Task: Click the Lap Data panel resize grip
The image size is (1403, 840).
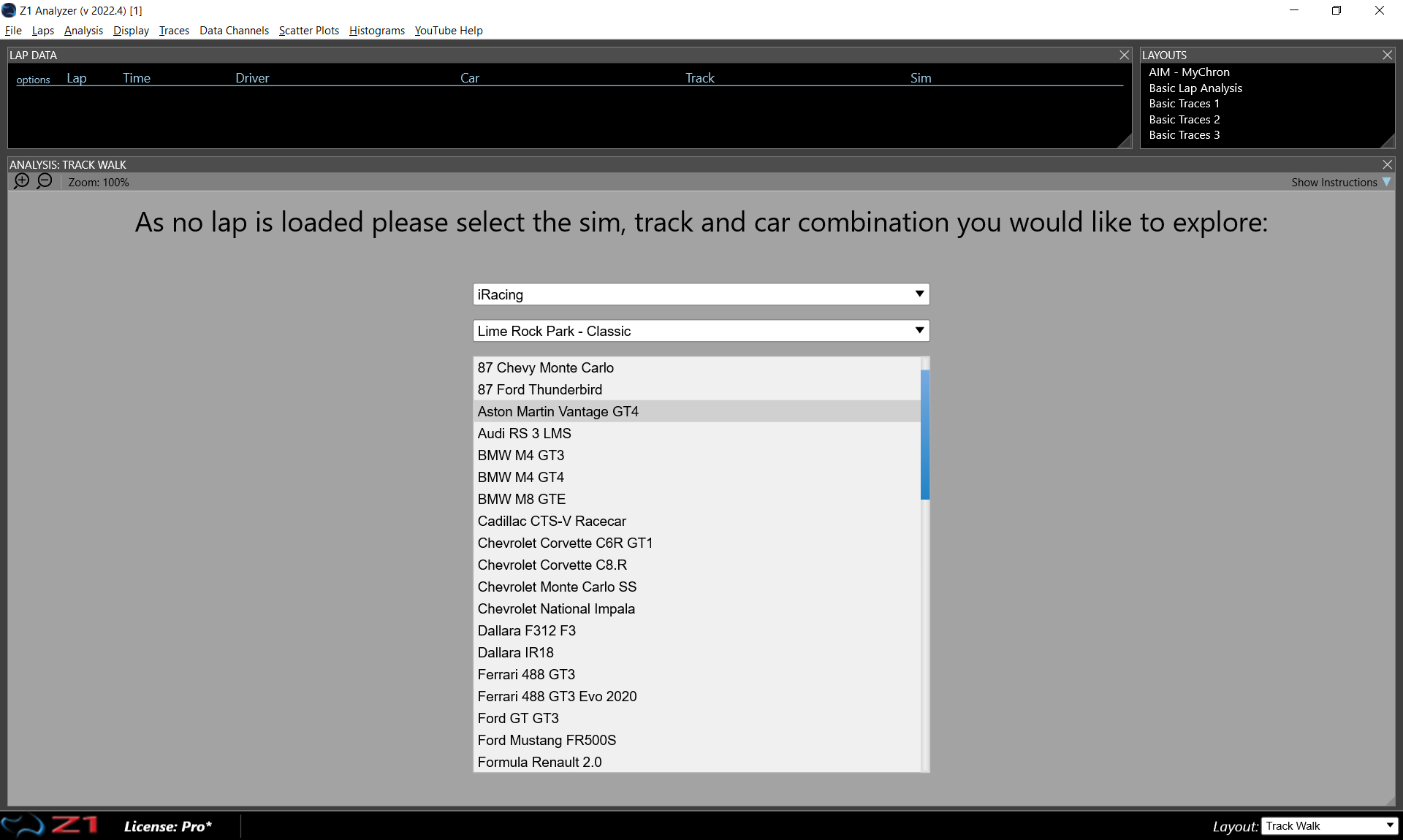Action: pyautogui.click(x=1125, y=142)
